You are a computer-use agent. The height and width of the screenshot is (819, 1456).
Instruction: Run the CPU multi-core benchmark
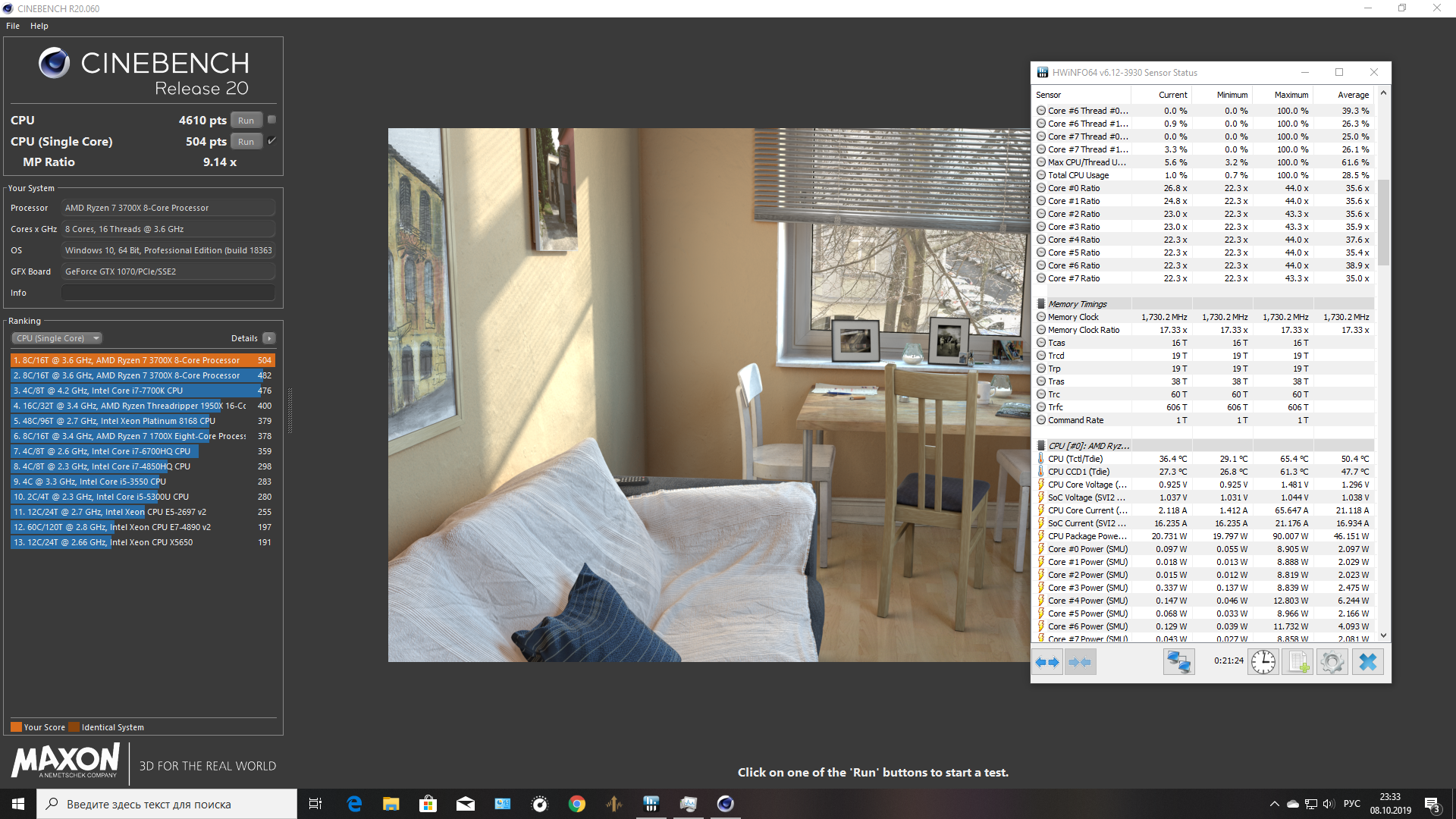pyautogui.click(x=246, y=121)
